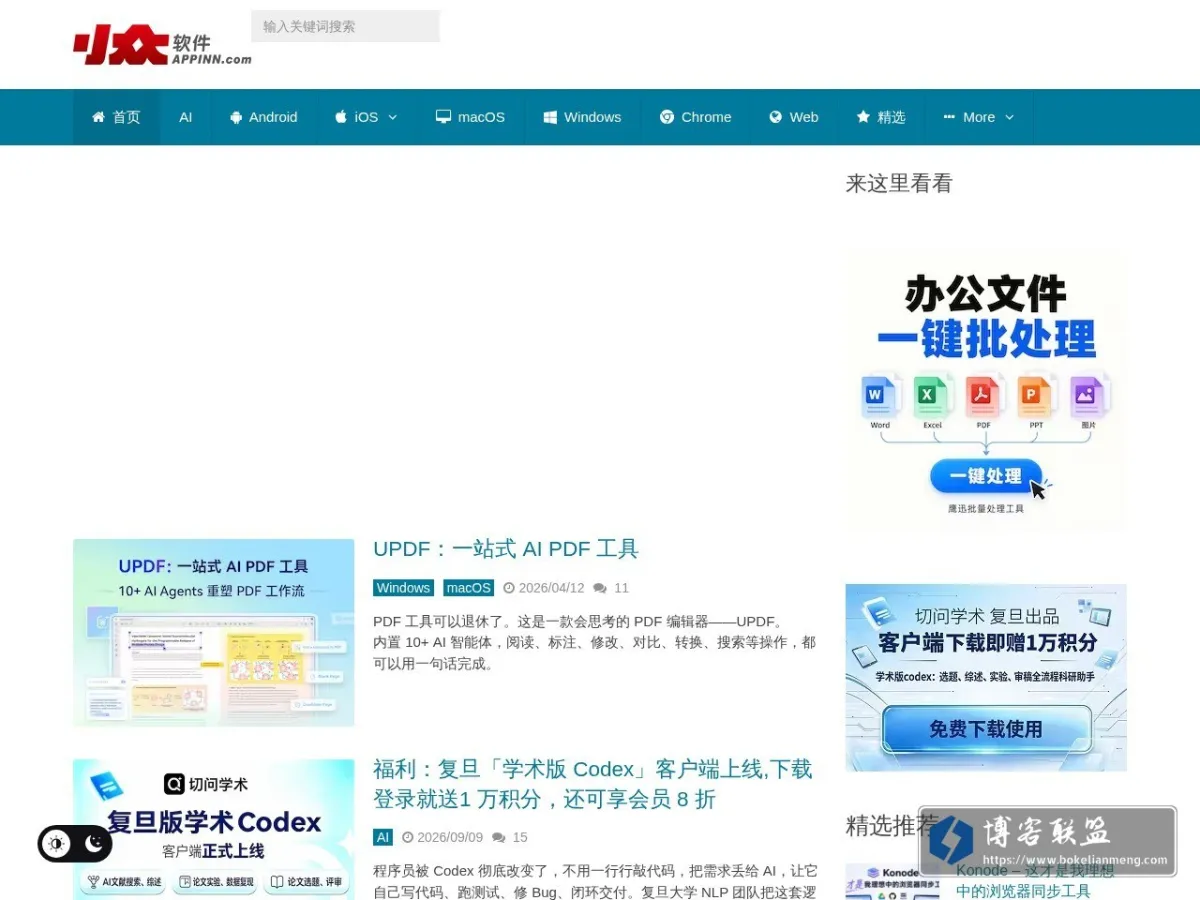
Task: Open the 复旦版学术 Codex article thumbnail
Action: (213, 829)
